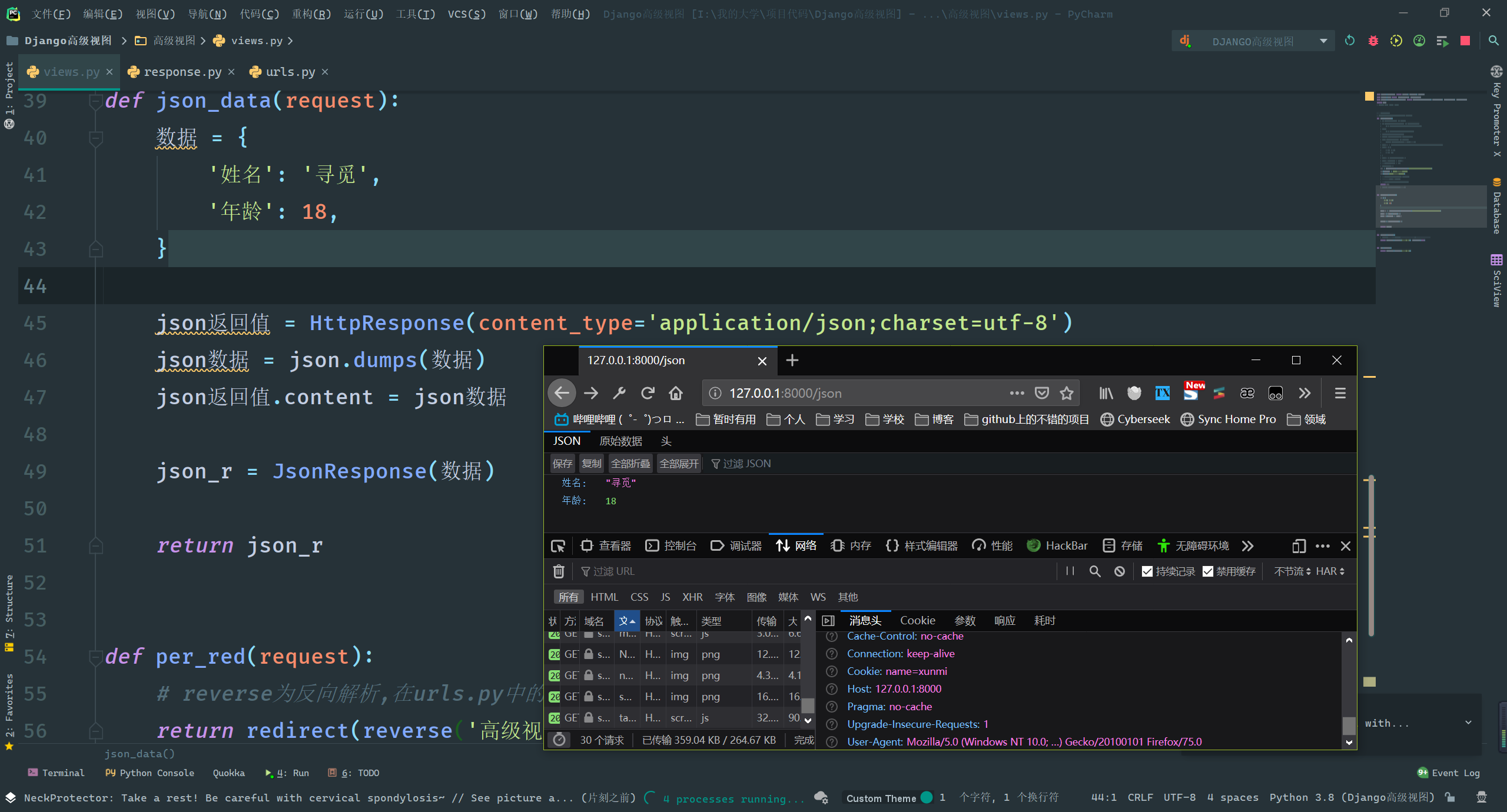The height and width of the screenshot is (812, 1507).
Task: Toggle the 禁用缓存 checkbox
Action: [1208, 571]
